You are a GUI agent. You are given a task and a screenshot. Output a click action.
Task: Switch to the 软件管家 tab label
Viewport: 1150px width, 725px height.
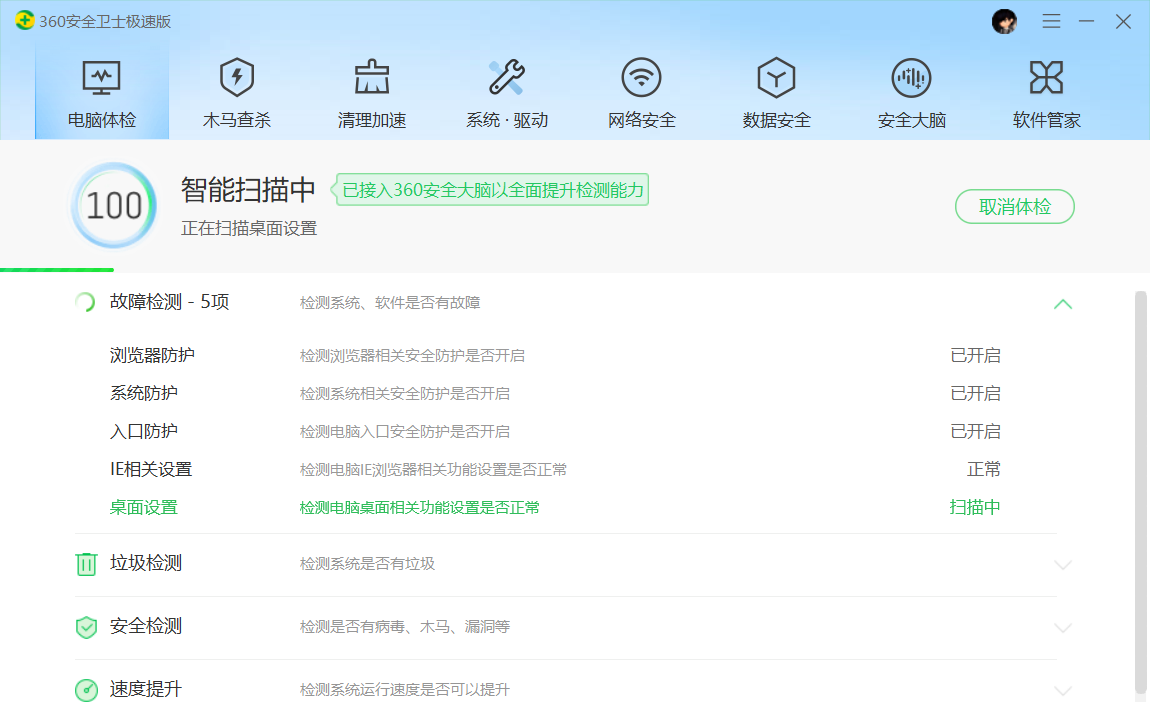[x=1047, y=120]
